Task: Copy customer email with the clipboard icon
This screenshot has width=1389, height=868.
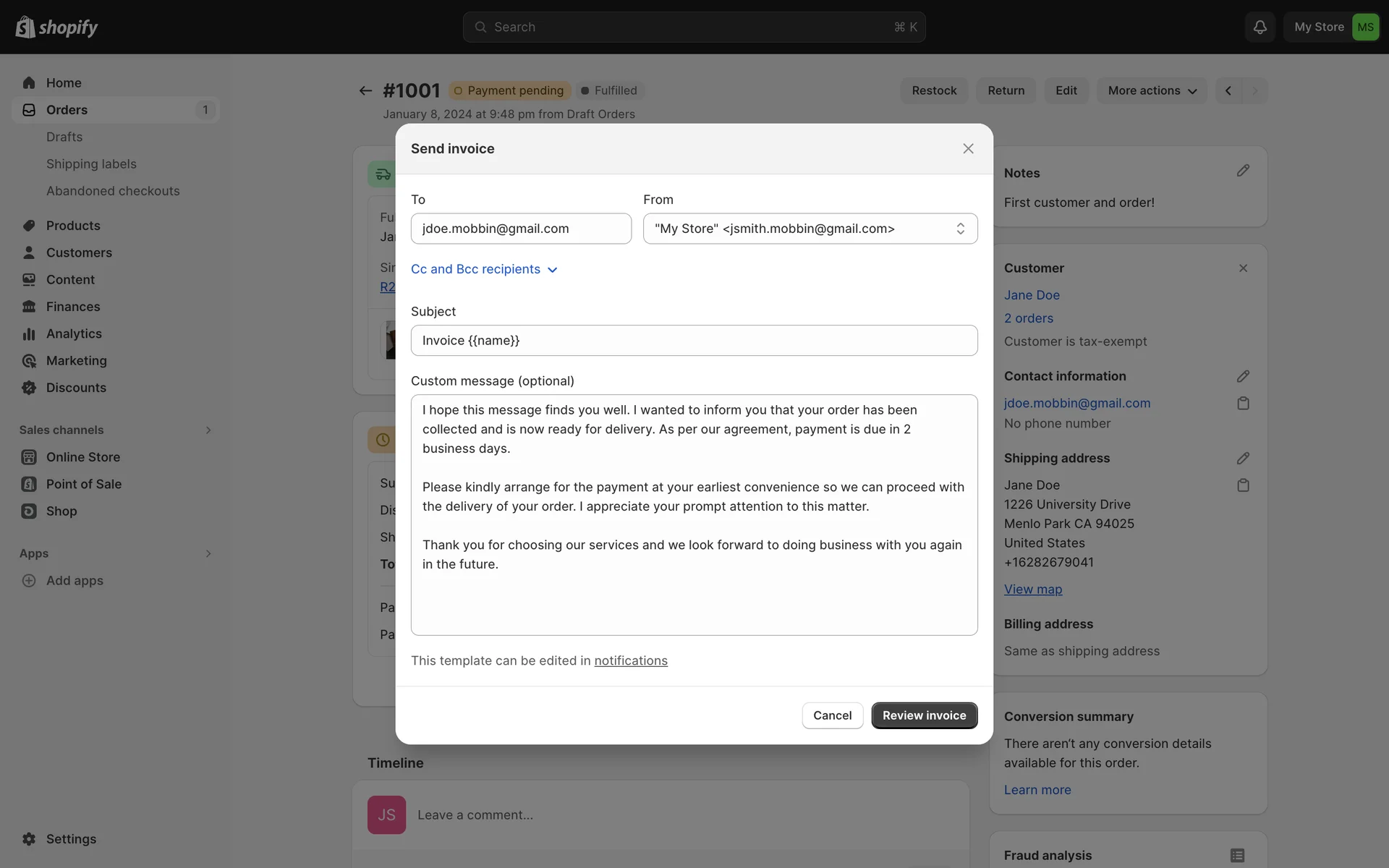Action: (x=1243, y=404)
